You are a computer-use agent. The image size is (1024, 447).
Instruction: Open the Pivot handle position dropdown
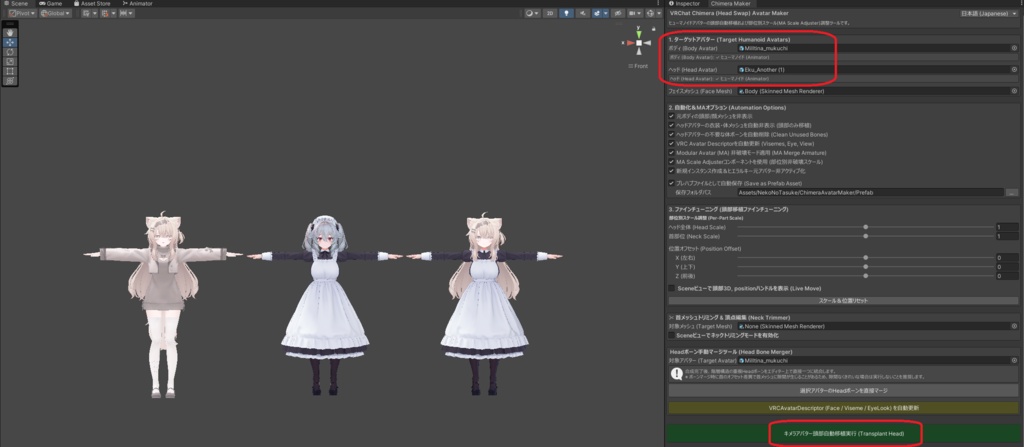coord(22,13)
